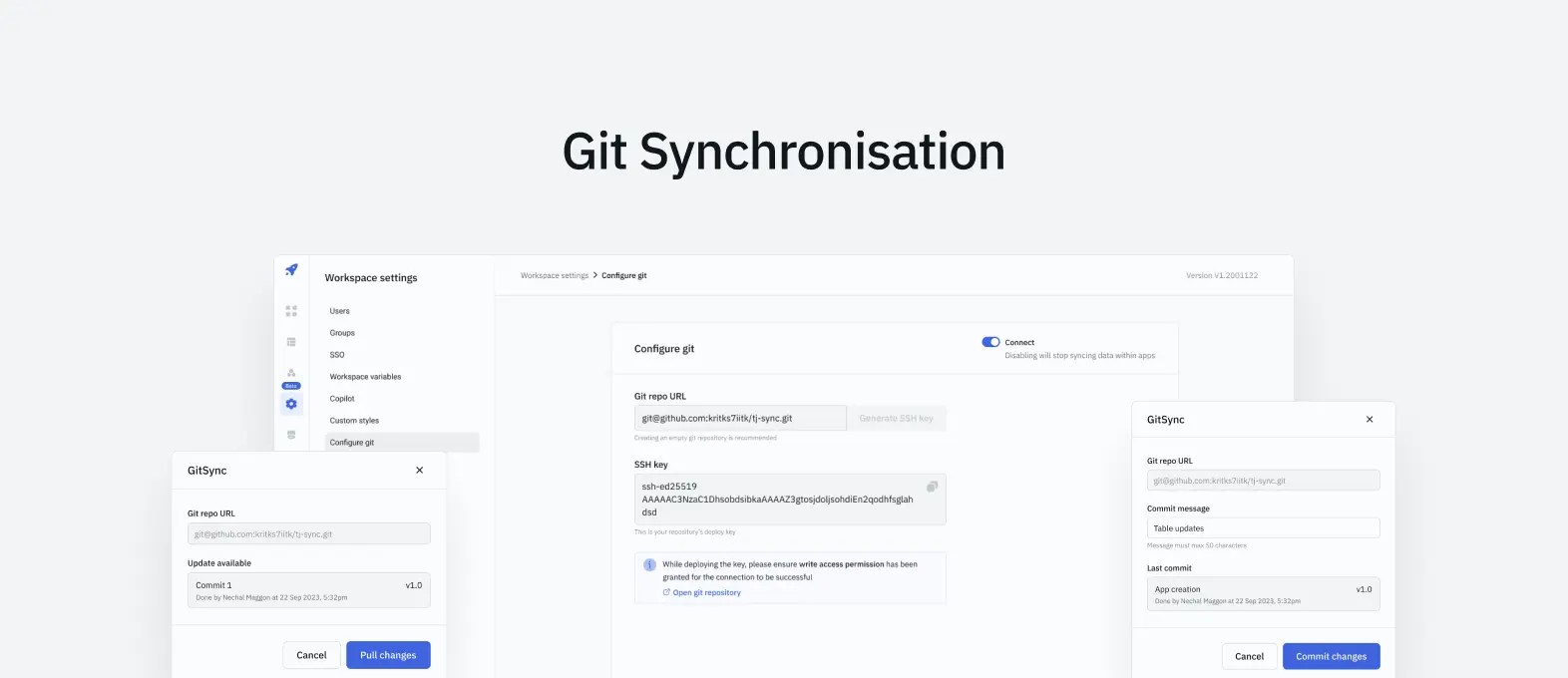The width and height of the screenshot is (1568, 678).
Task: Copy the SSH key with copy icon
Action: 932,487
